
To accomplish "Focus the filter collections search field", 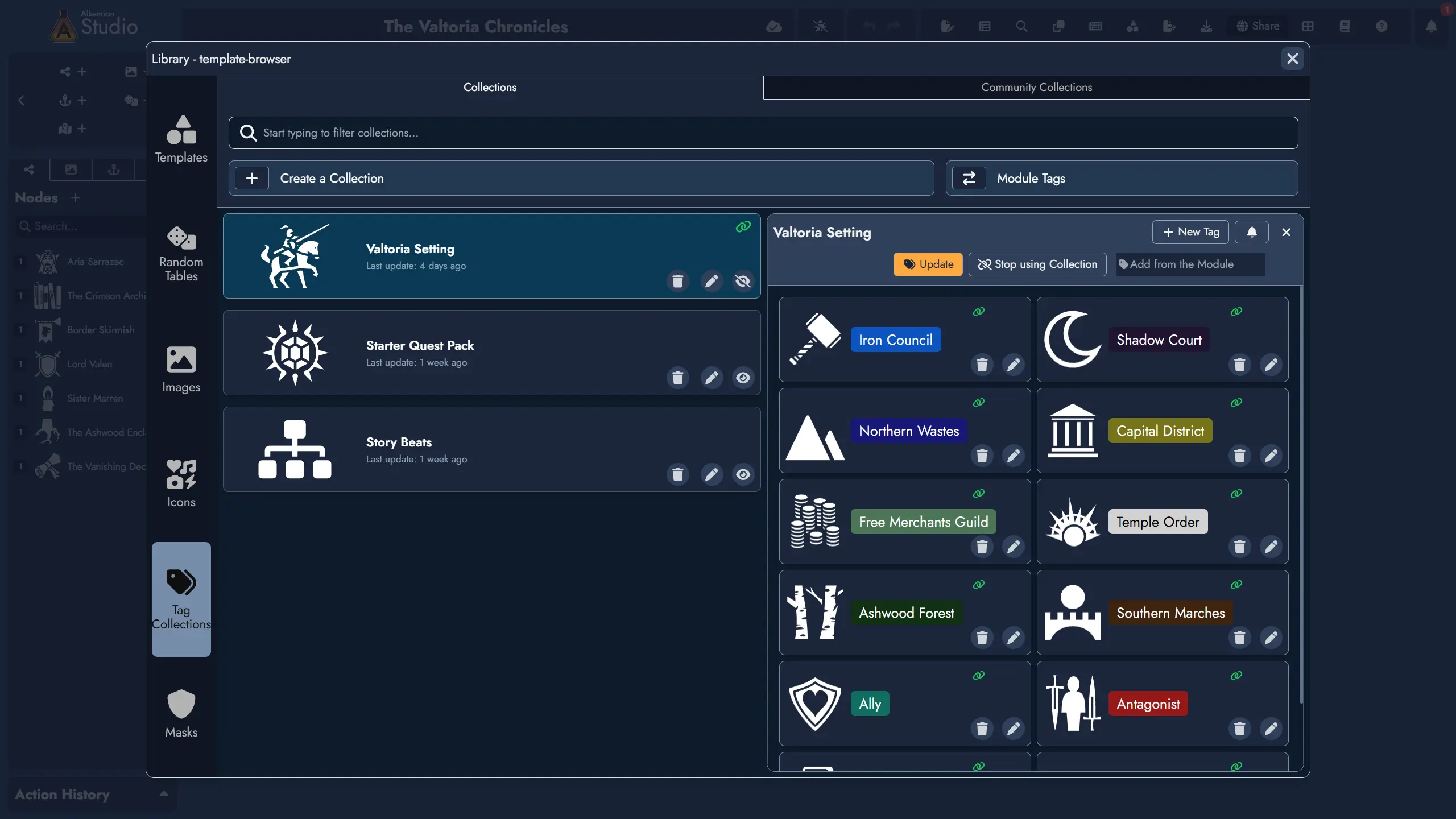I will click(762, 133).
